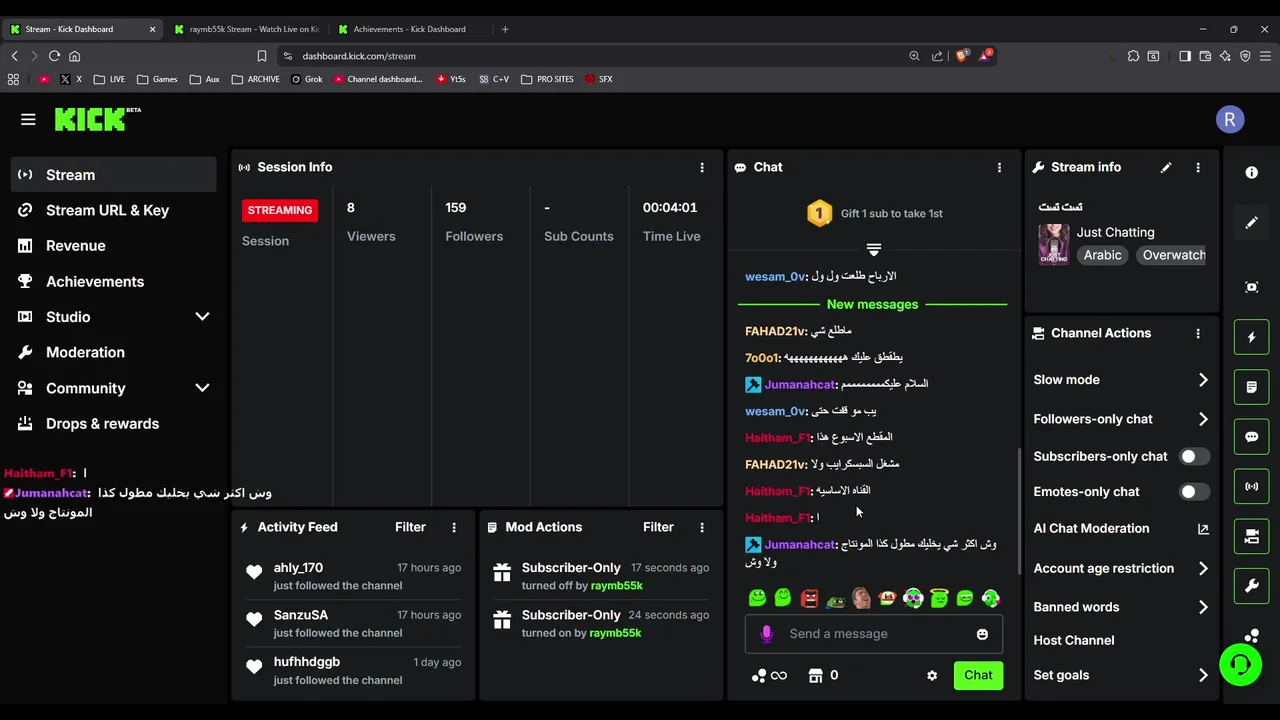This screenshot has height=720, width=1280.
Task: Click Mod Actions Filter button
Action: (x=658, y=527)
